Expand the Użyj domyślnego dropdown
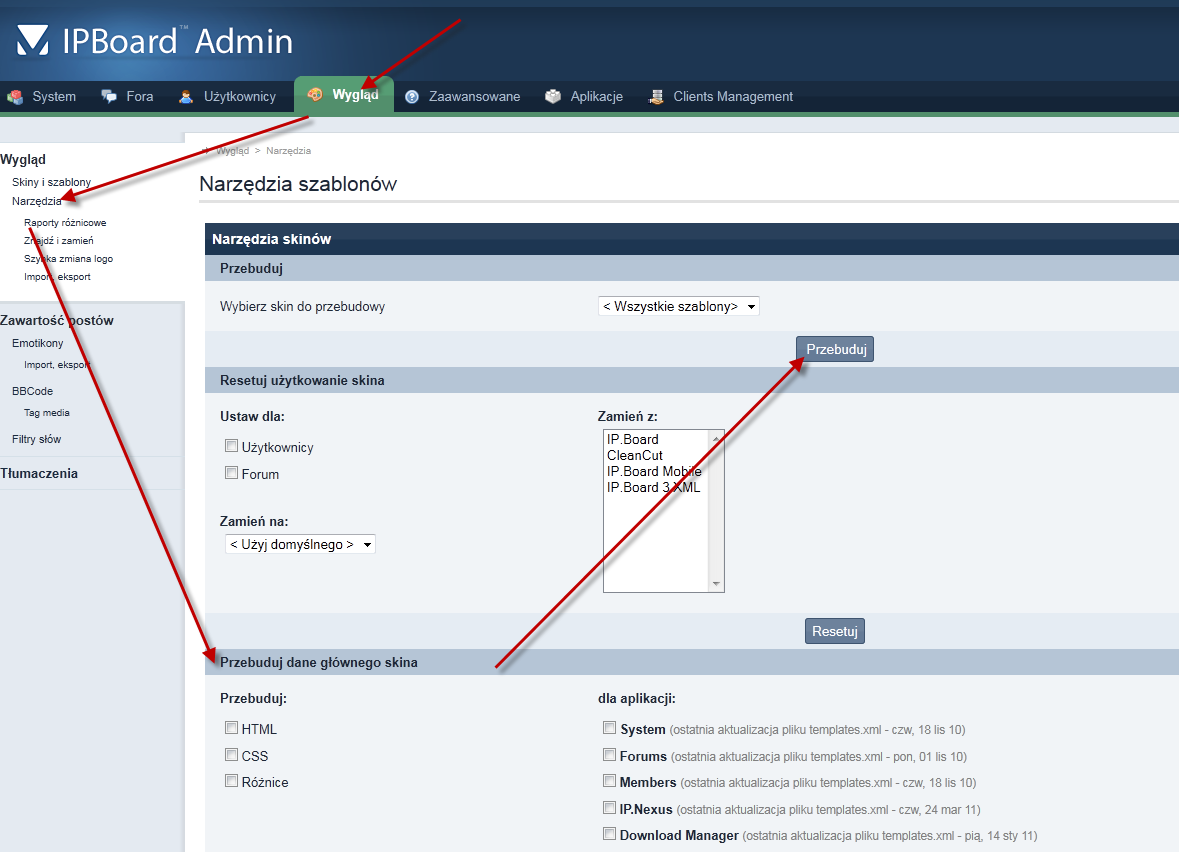 click(x=300, y=545)
